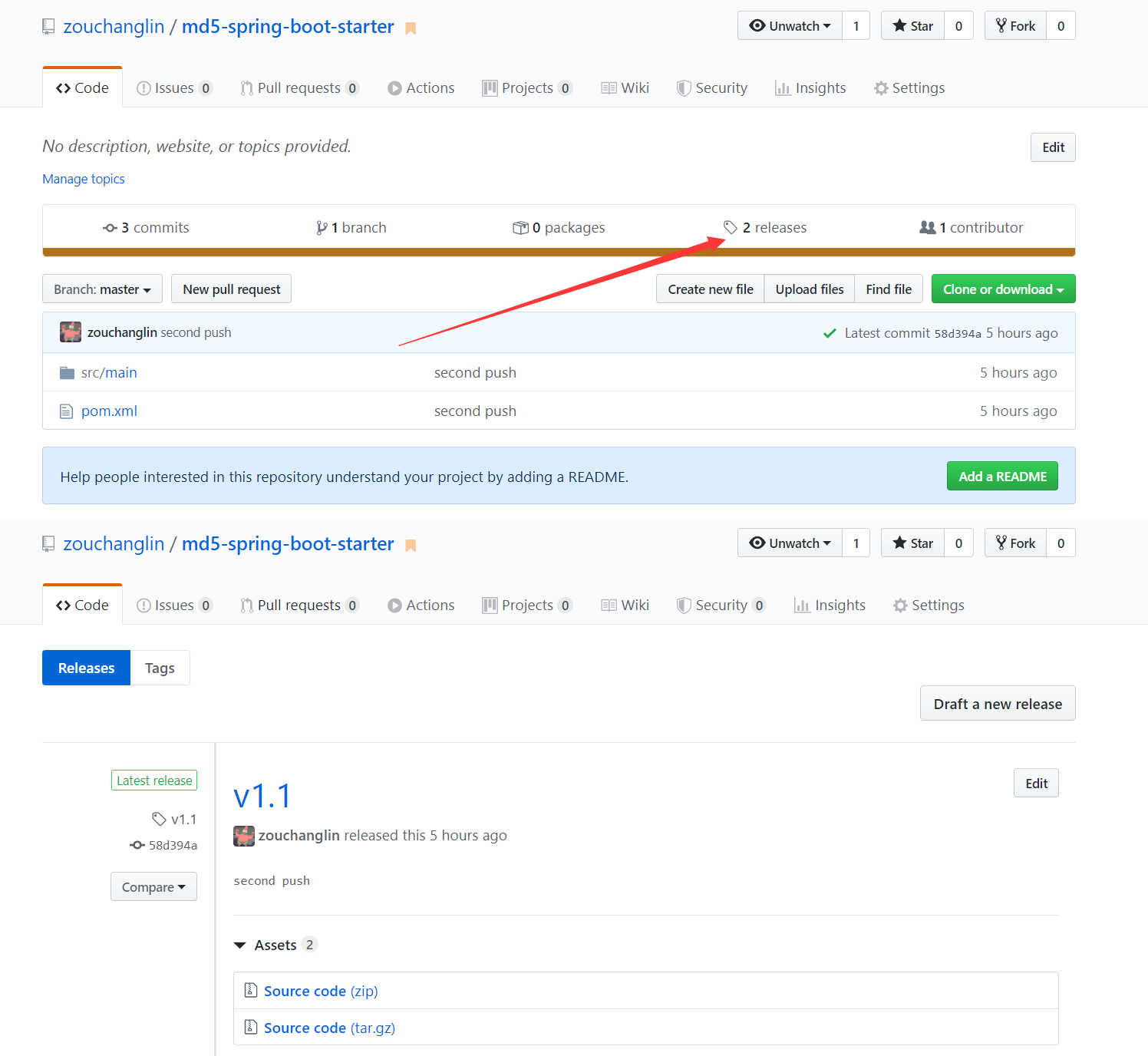Click zouchanglin's avatar in the latest commit row
This screenshot has height=1056, width=1148.
(x=71, y=332)
